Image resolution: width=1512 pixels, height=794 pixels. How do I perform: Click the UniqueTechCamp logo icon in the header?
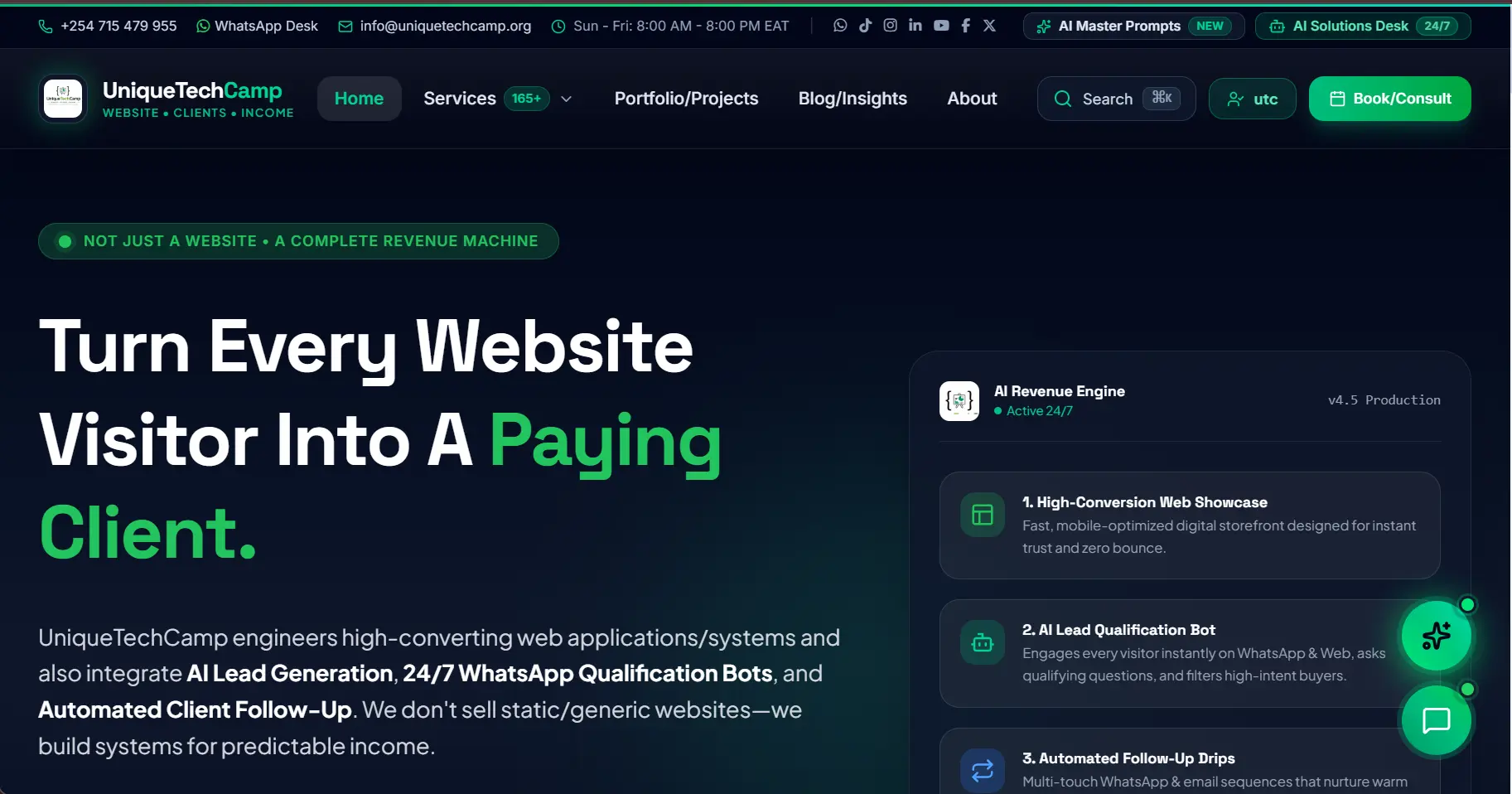click(x=63, y=99)
